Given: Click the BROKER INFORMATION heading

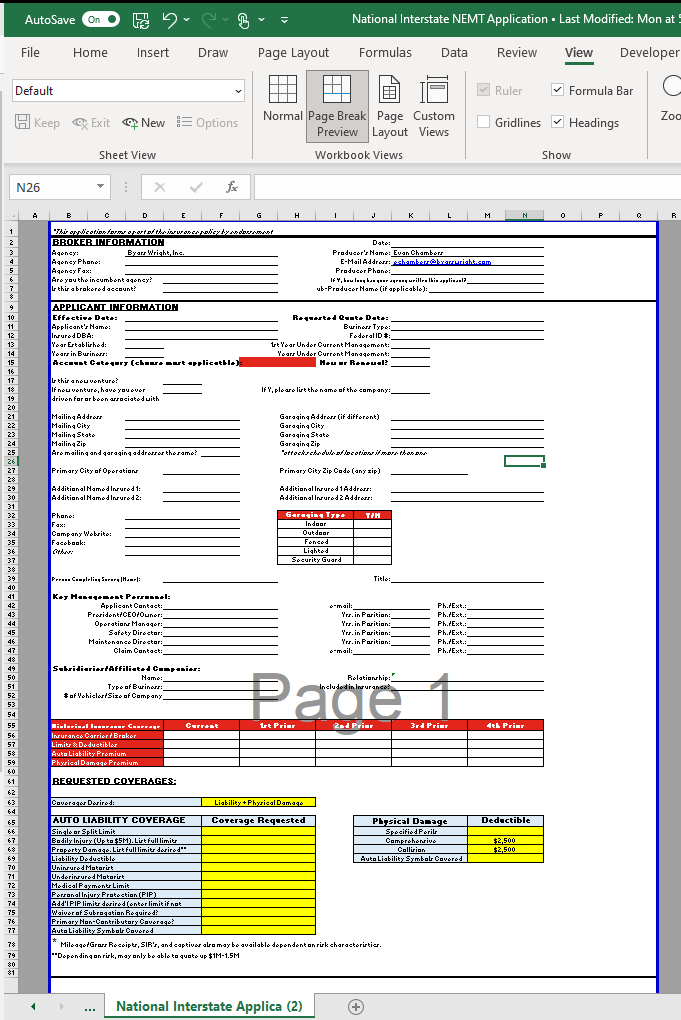Looking at the screenshot, I should (x=109, y=242).
